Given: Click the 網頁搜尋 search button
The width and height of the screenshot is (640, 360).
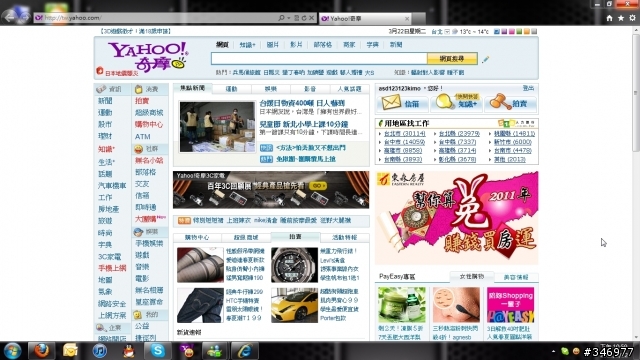Looking at the screenshot, I should pyautogui.click(x=452, y=59).
